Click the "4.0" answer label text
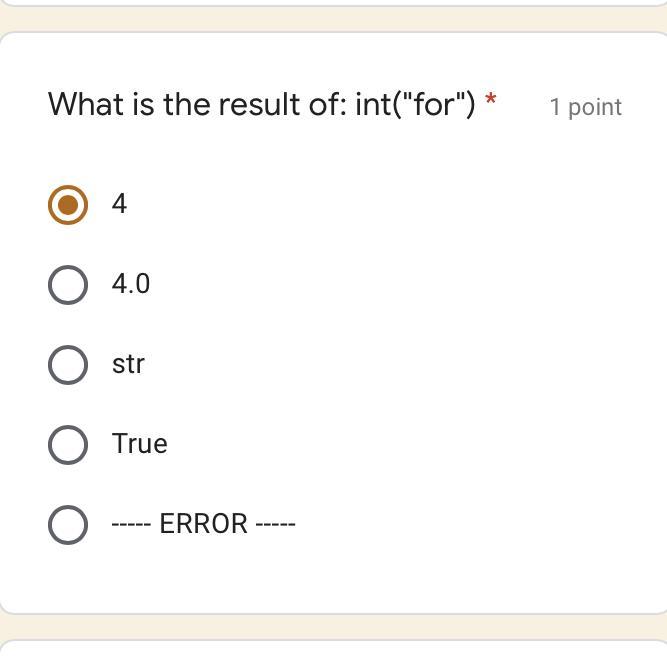The height and width of the screenshot is (667, 667). click(131, 284)
